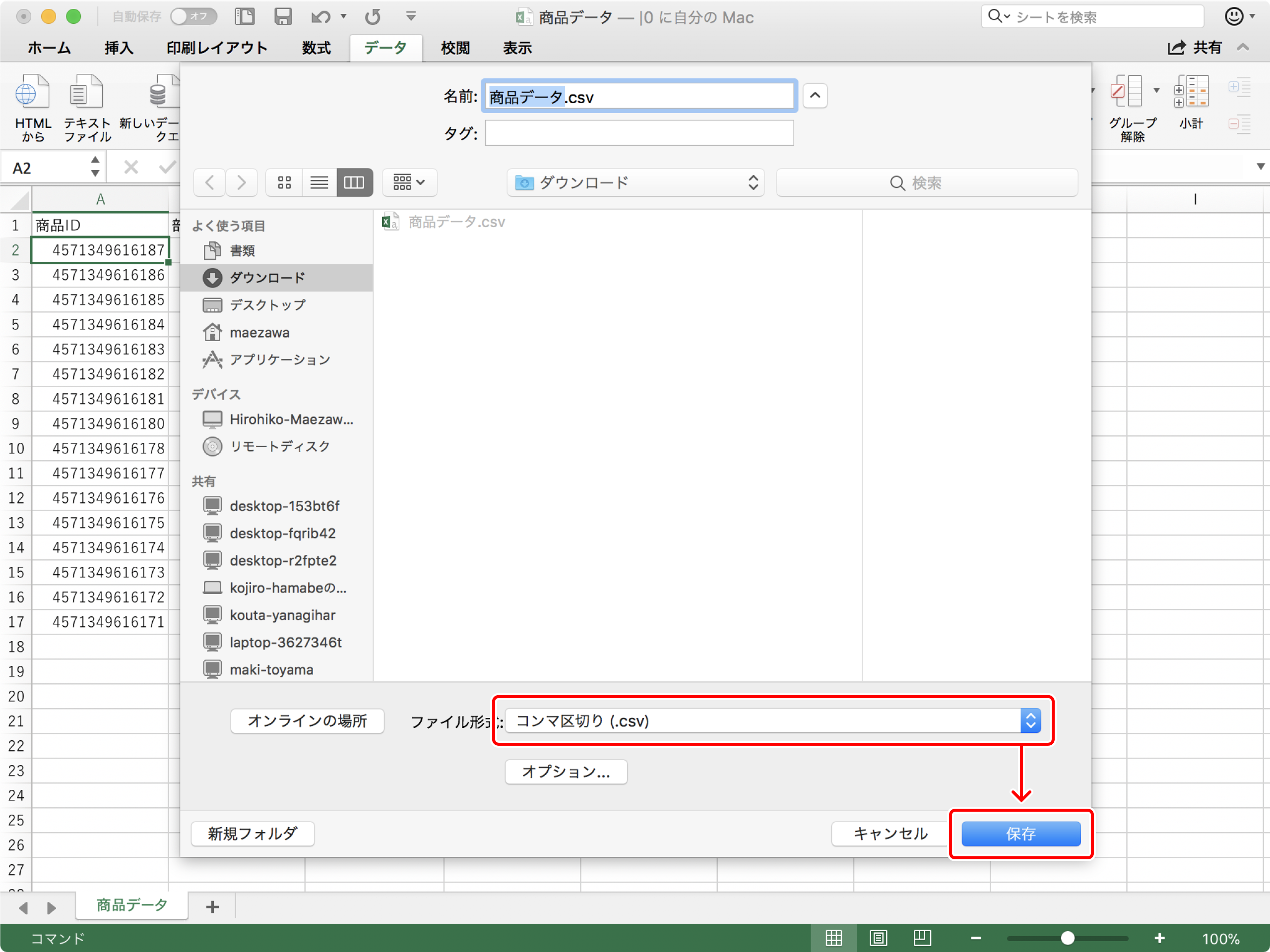Click the タグ input field
1270x952 pixels.
[638, 133]
